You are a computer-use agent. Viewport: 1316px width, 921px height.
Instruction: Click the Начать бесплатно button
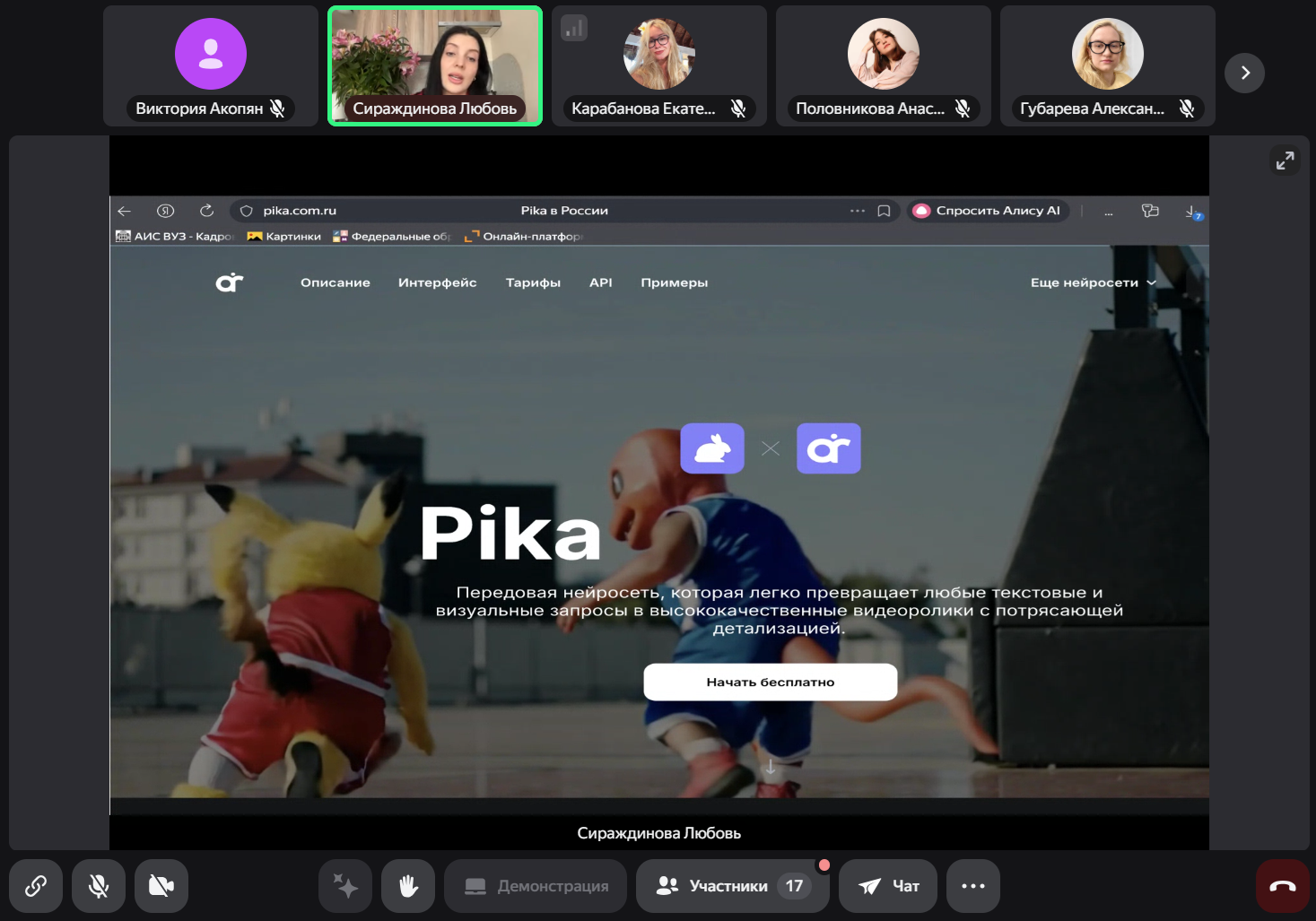pos(771,682)
